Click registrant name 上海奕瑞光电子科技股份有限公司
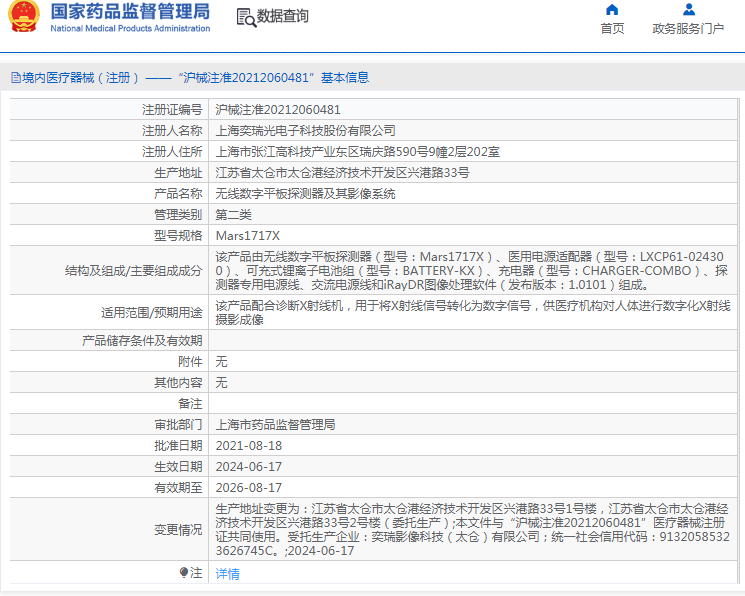745x596 pixels. pyautogui.click(x=306, y=131)
